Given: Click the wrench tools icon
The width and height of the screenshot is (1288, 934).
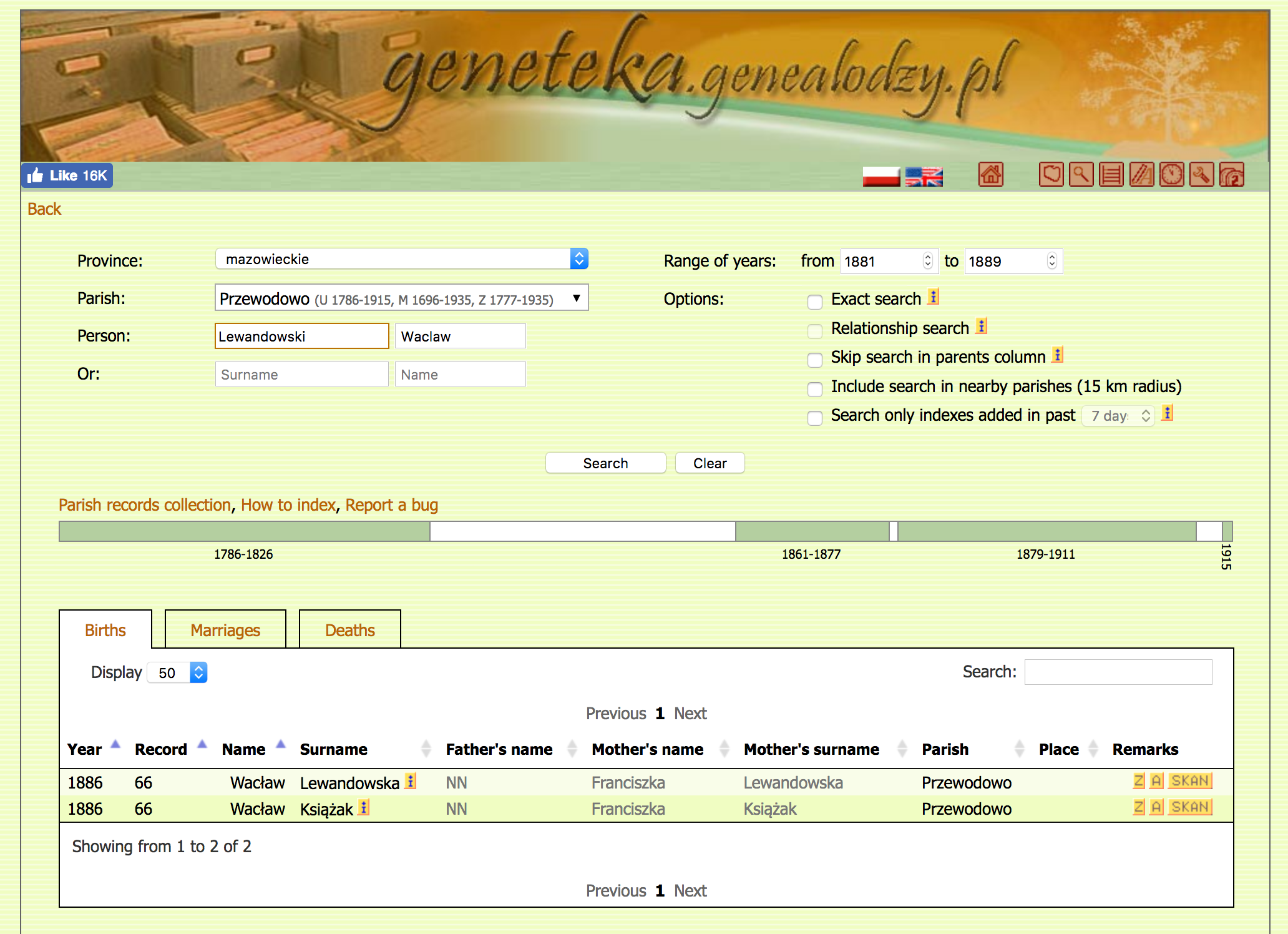Looking at the screenshot, I should [x=1201, y=175].
